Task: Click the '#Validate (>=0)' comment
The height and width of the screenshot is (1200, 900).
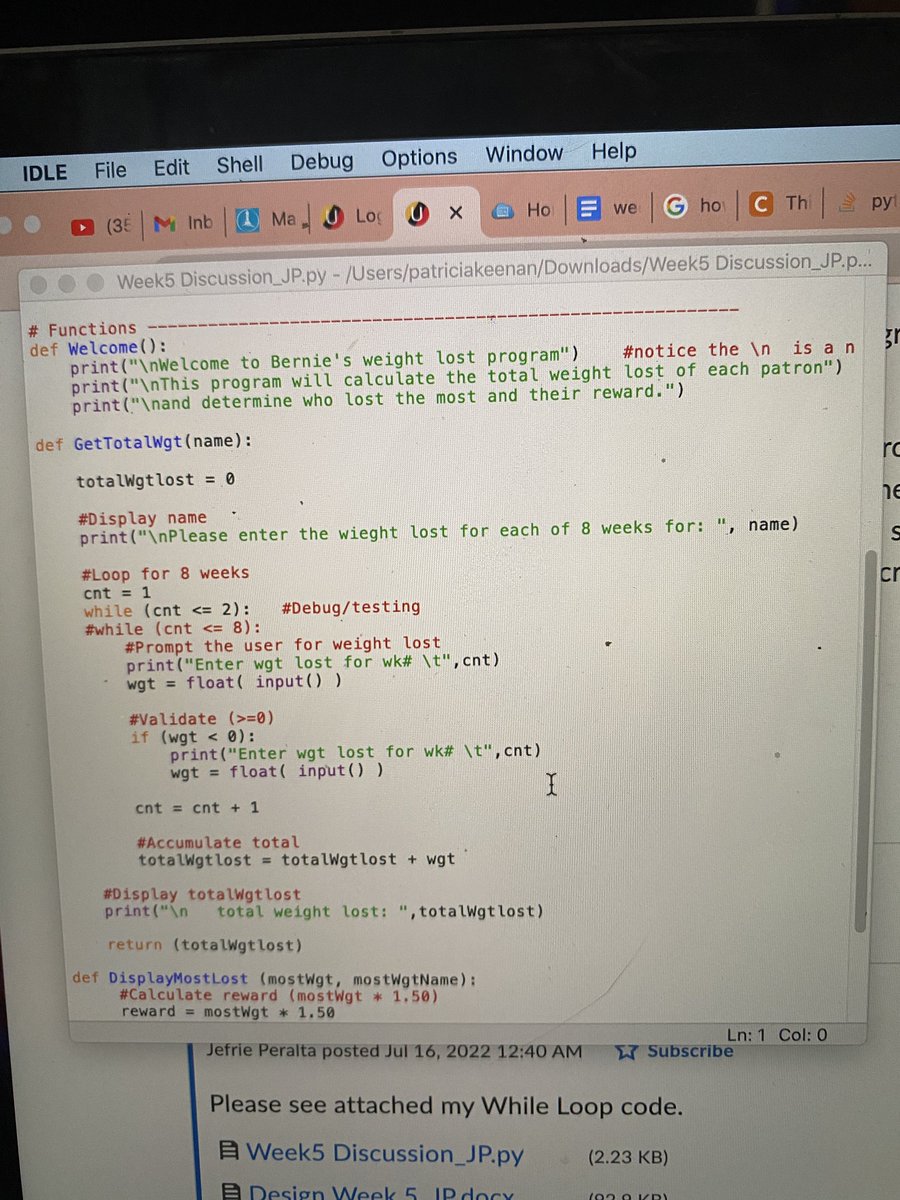Action: point(201,718)
